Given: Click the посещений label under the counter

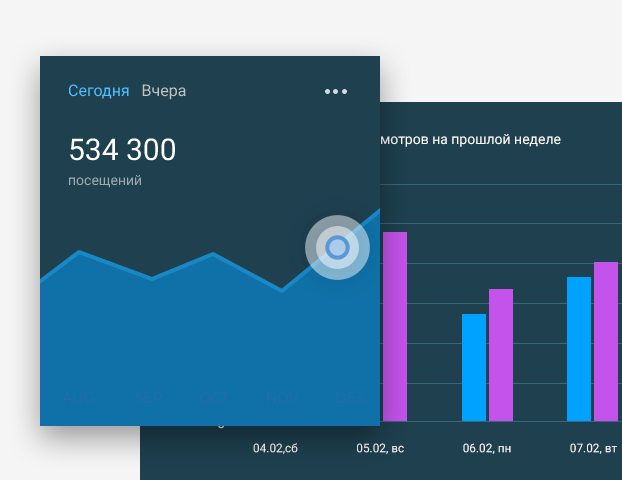Looking at the screenshot, I should coord(105,181).
